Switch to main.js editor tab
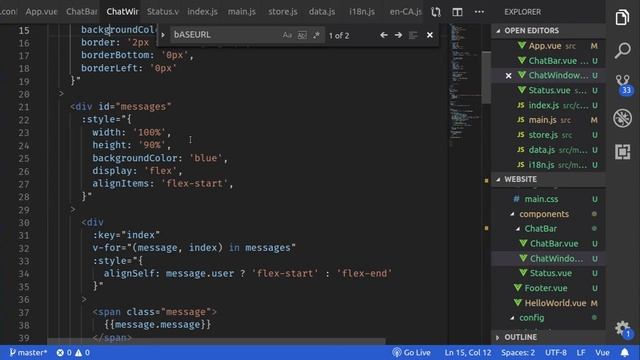640x360 pixels. pos(242,12)
